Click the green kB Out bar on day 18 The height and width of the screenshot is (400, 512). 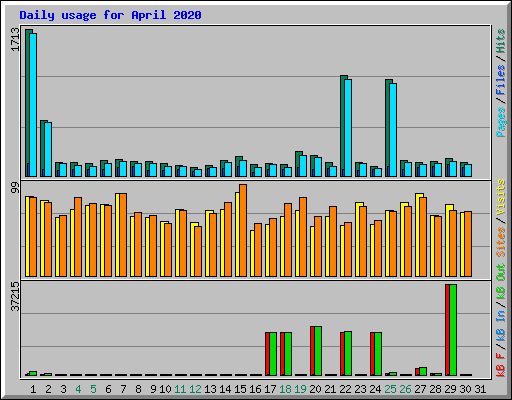(288, 354)
